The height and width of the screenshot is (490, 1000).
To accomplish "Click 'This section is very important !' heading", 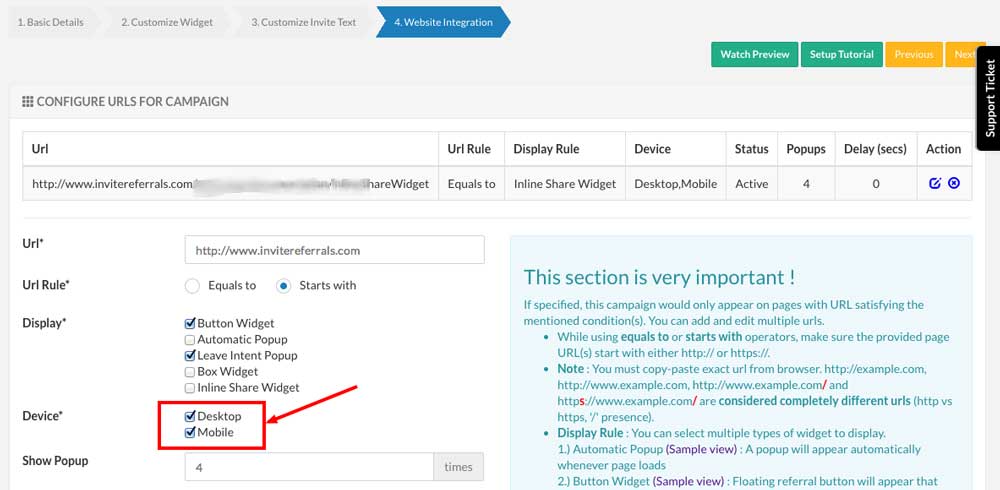I will (x=659, y=278).
